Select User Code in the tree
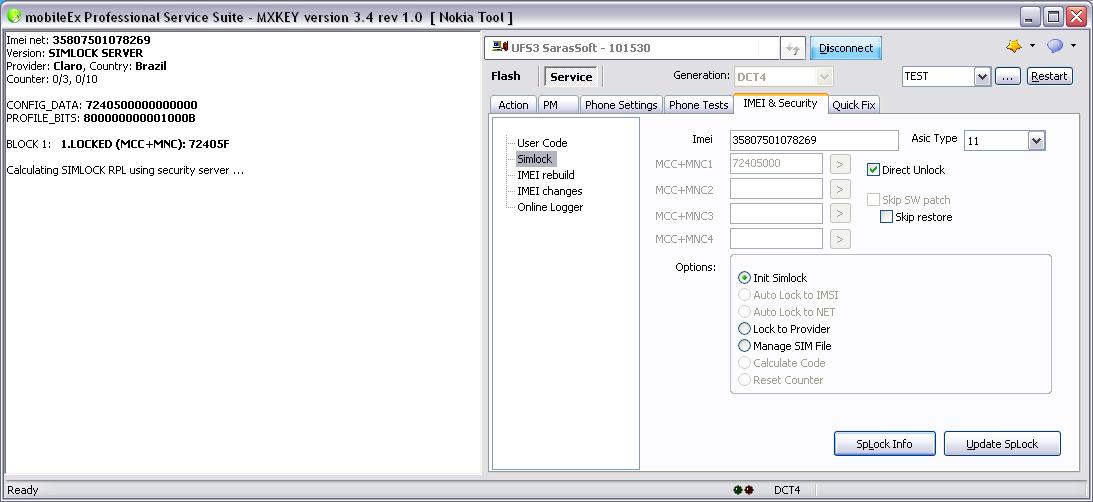 (x=542, y=143)
